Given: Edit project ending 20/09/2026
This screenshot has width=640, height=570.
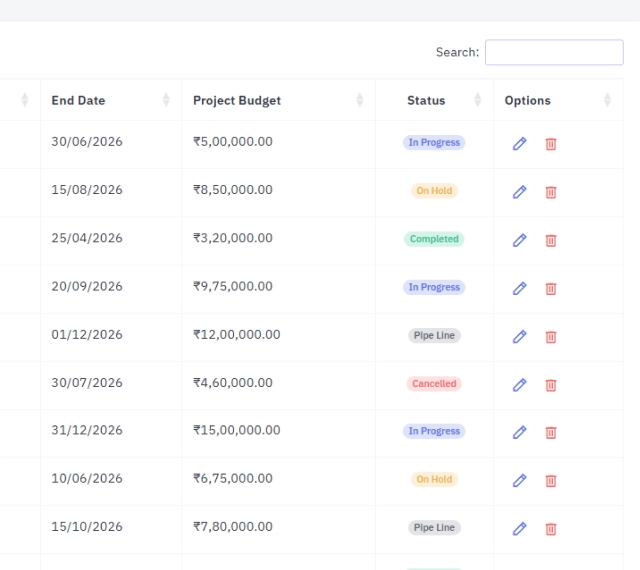Looking at the screenshot, I should [x=520, y=288].
